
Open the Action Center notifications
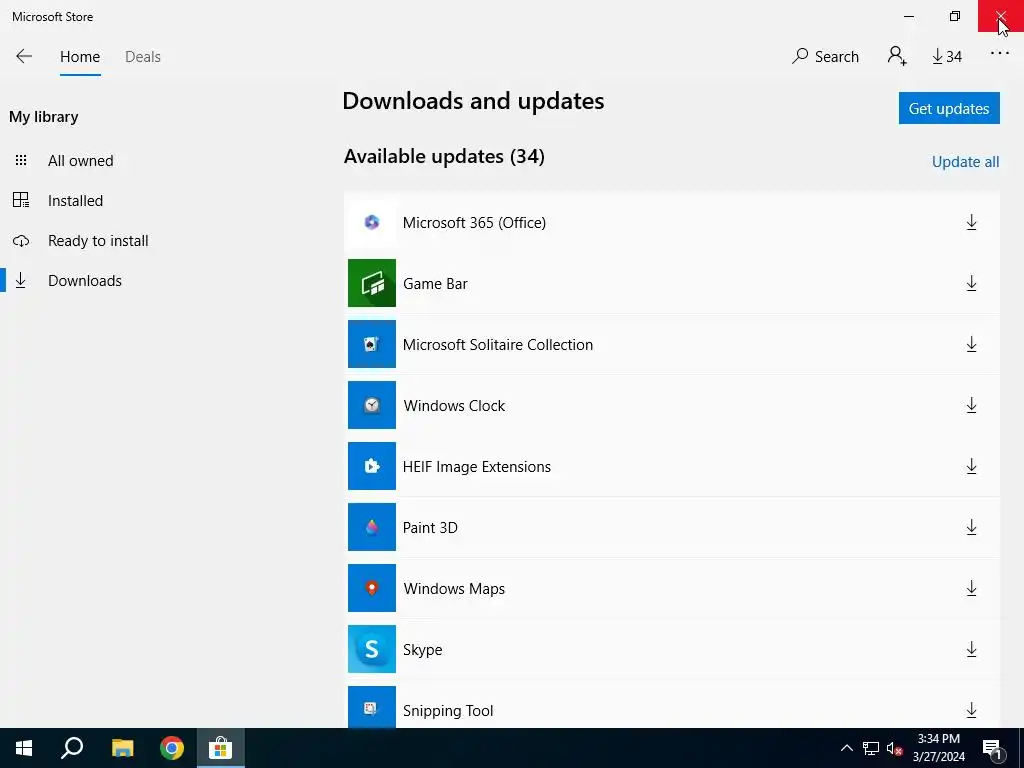point(993,749)
